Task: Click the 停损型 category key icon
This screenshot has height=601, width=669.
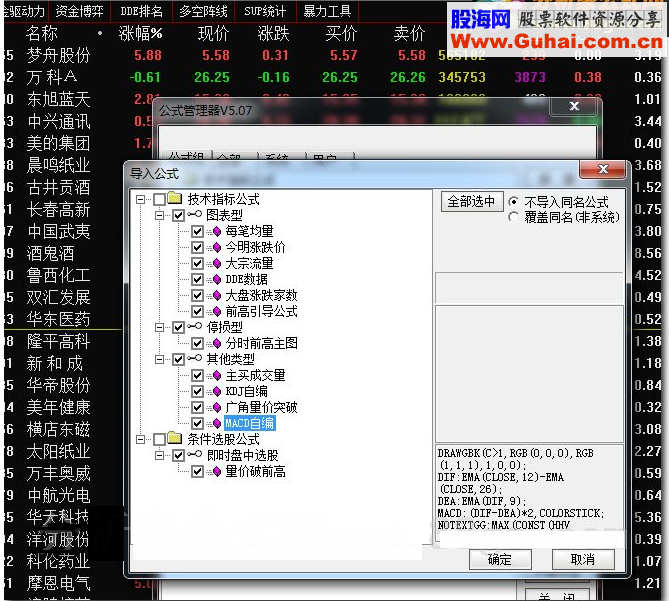Action: pos(195,327)
